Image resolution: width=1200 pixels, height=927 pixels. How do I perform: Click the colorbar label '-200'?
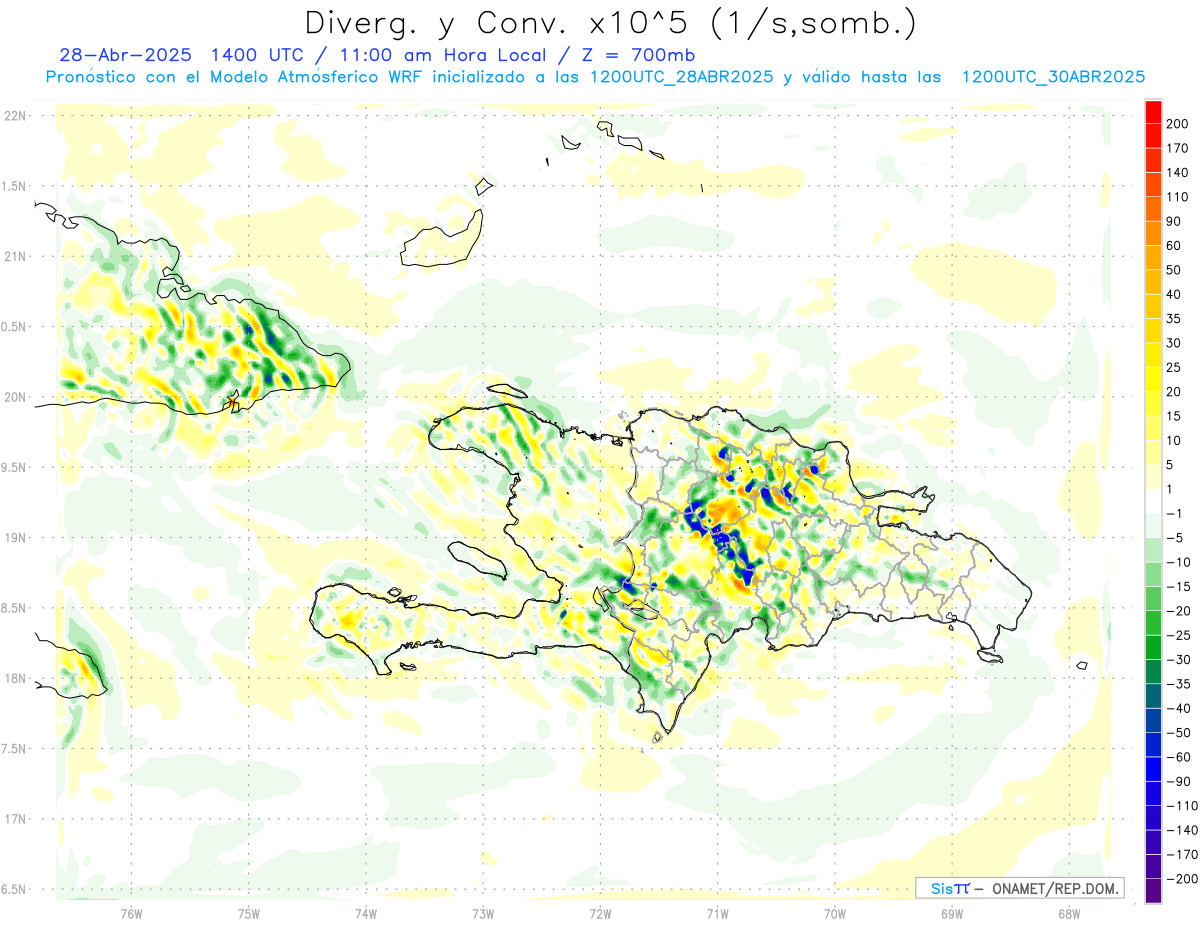[x=1184, y=879]
